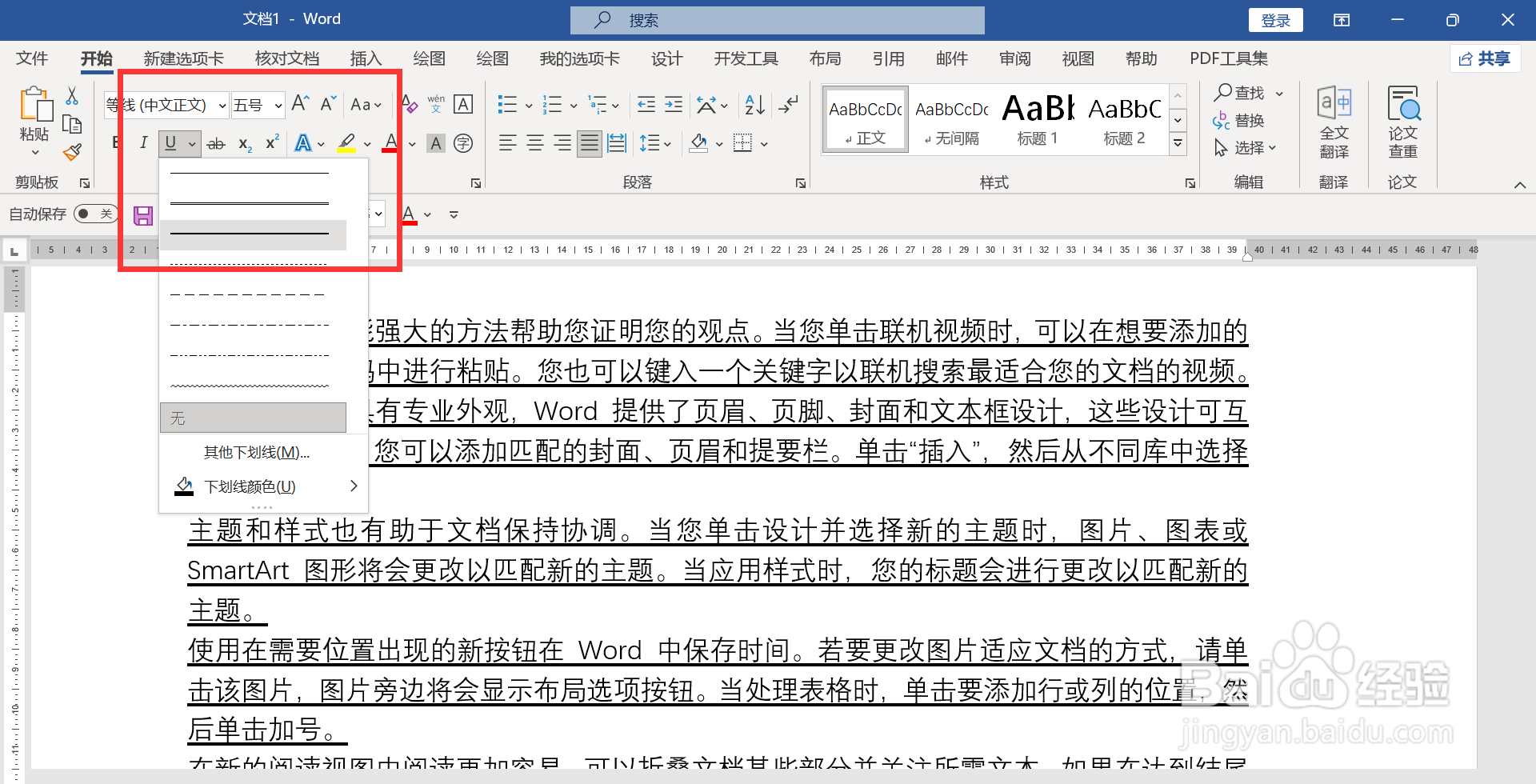The width and height of the screenshot is (1536, 784).
Task: Expand the numbered list dropdown arrow
Action: pos(574,106)
